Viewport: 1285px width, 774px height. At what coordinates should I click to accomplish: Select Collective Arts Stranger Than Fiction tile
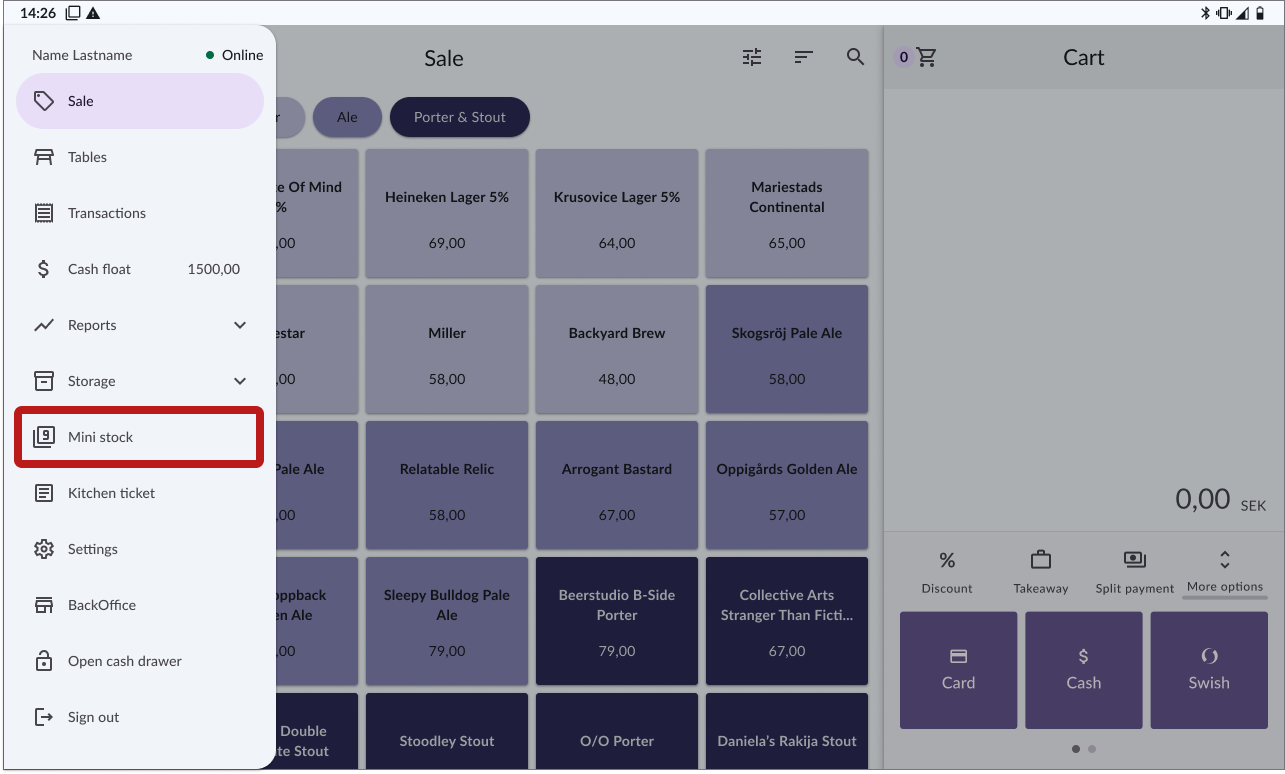pyautogui.click(x=787, y=622)
